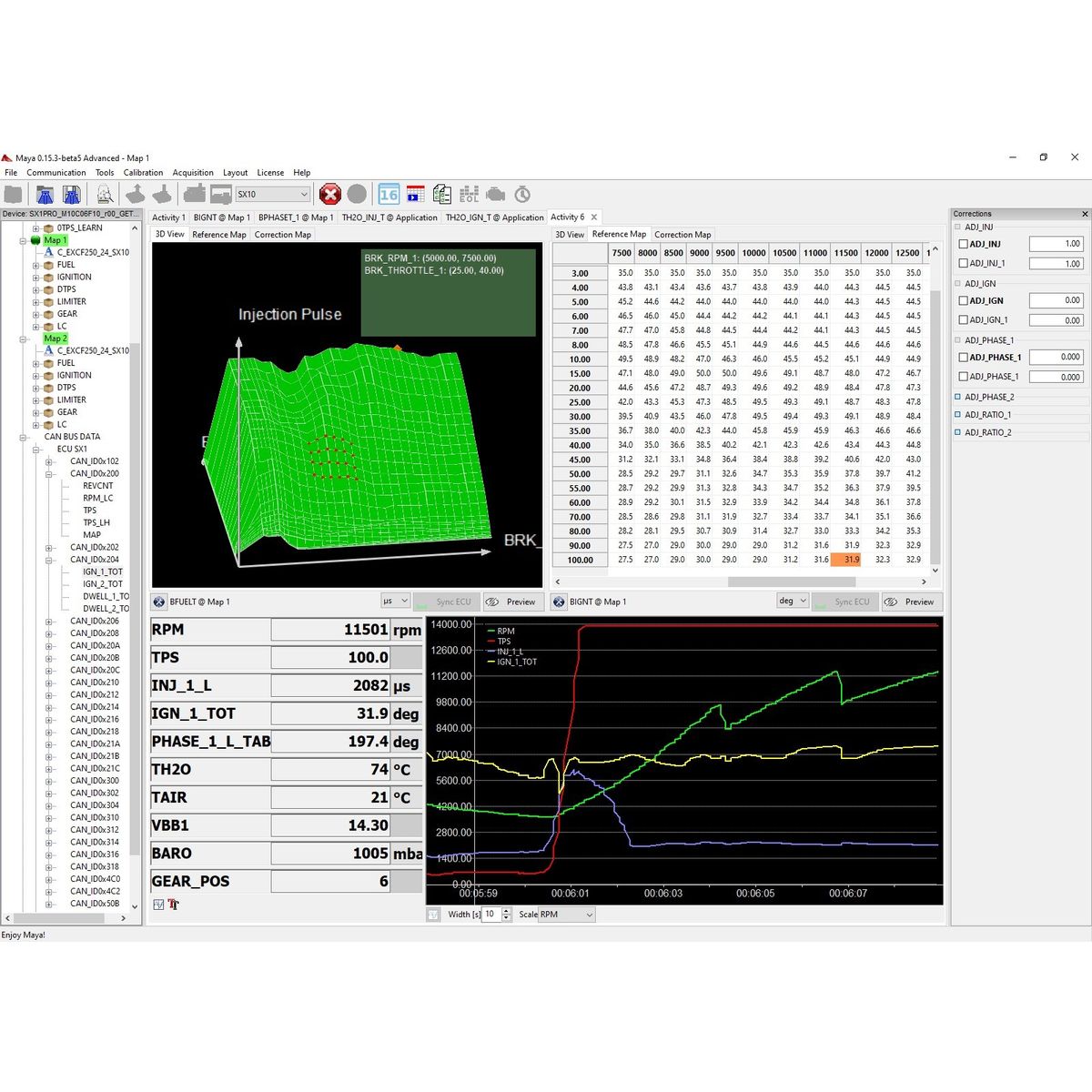
Task: Click the device search toolbar icon
Action: coord(105,194)
